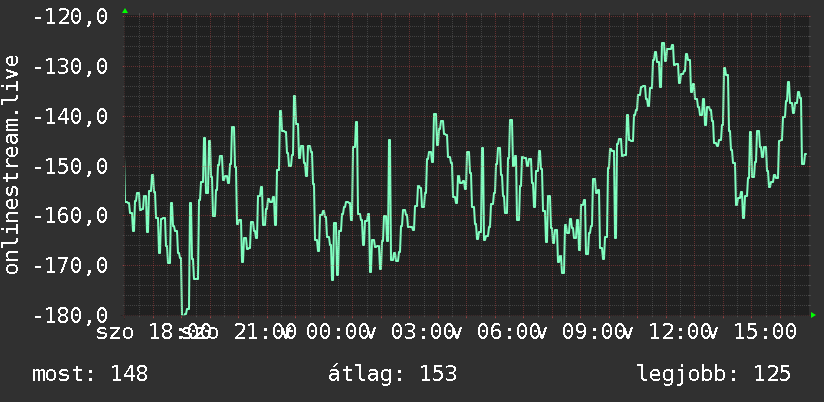Viewport: 824px width, 402px height.
Task: Click the 21:00 time axis label
Action: tap(265, 332)
